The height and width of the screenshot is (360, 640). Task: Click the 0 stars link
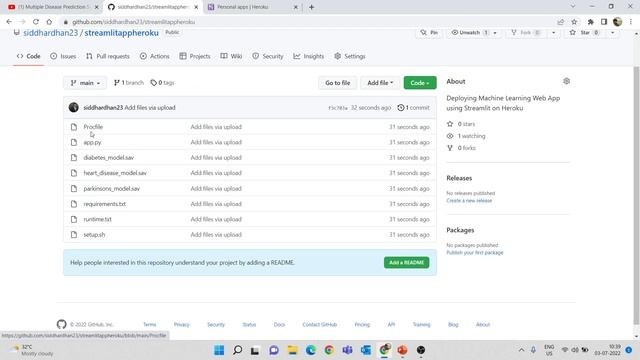(461, 124)
